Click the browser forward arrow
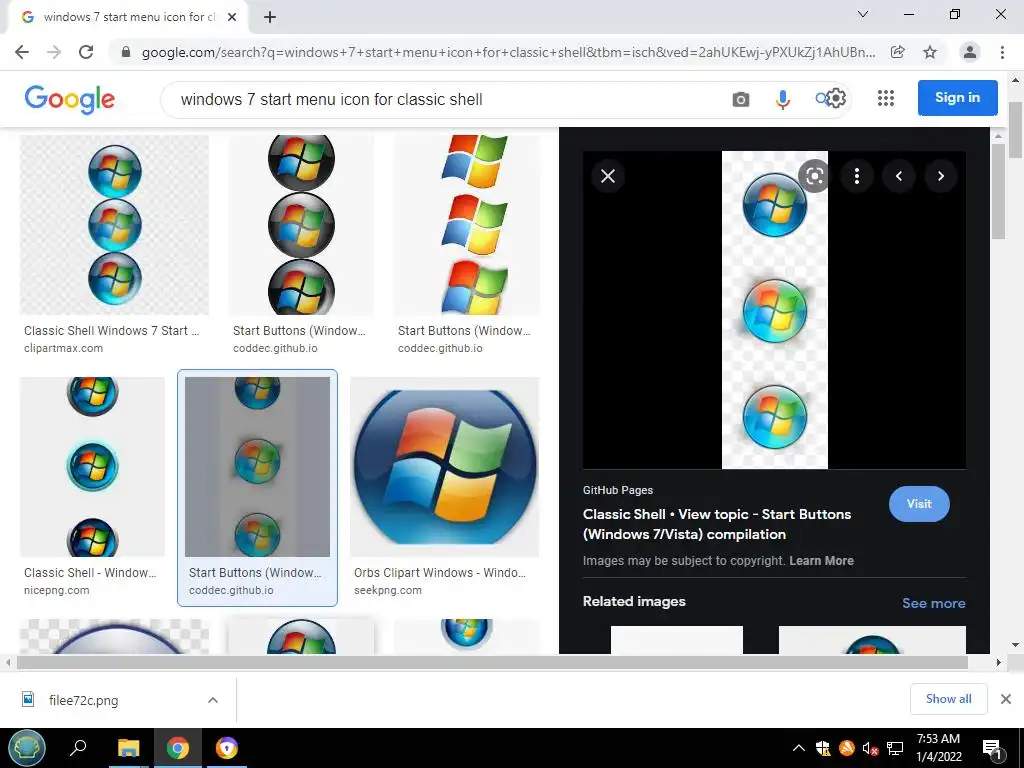Image resolution: width=1024 pixels, height=768 pixels. tap(54, 52)
